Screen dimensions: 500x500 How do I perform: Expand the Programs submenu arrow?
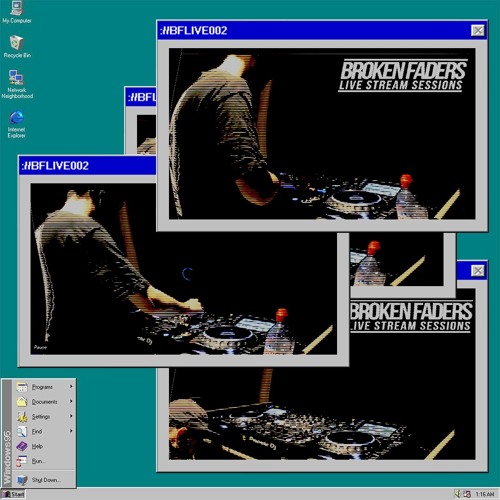tap(71, 387)
